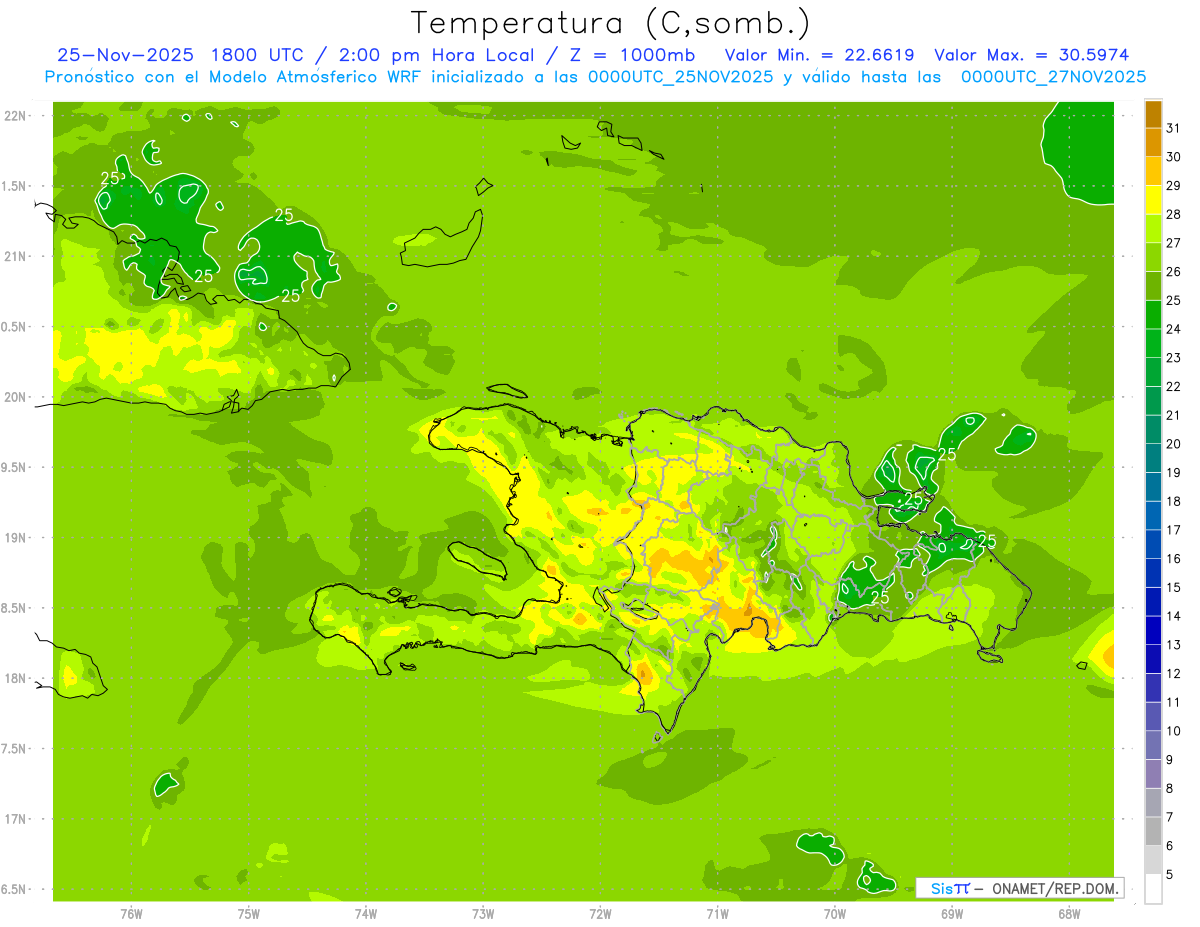Viewport: 1200px width, 927px height.
Task: Pick the green legend swatch between 24 and 25
Action: click(x=1153, y=315)
